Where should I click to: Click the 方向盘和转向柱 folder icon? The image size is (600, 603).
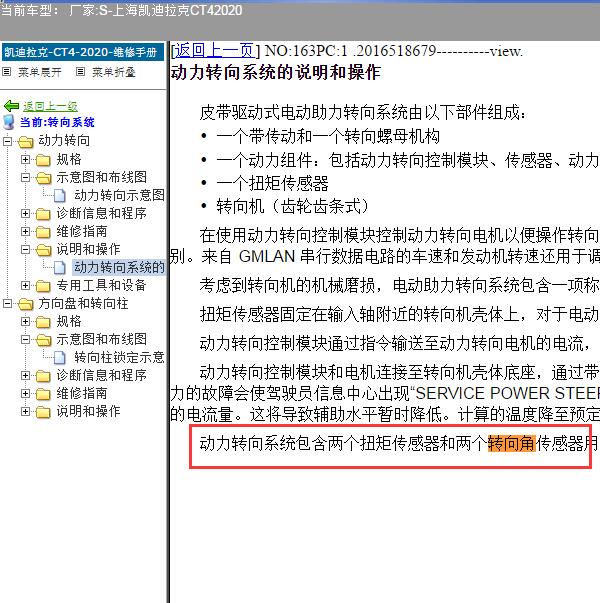pos(26,304)
